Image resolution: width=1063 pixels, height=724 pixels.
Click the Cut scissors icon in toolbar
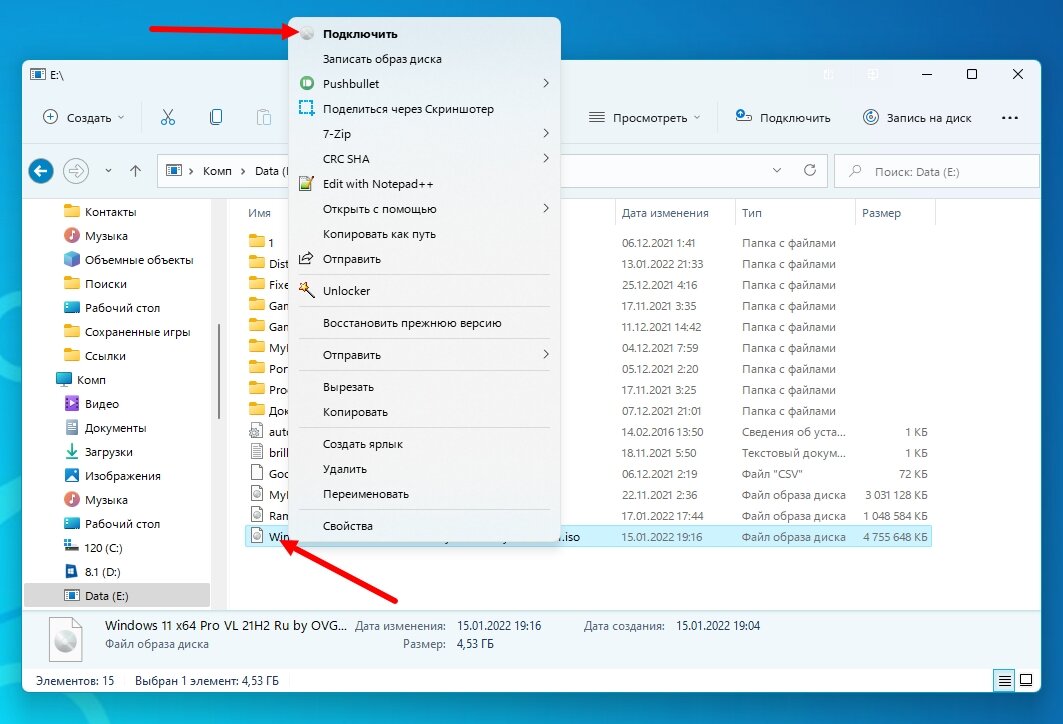tap(167, 117)
